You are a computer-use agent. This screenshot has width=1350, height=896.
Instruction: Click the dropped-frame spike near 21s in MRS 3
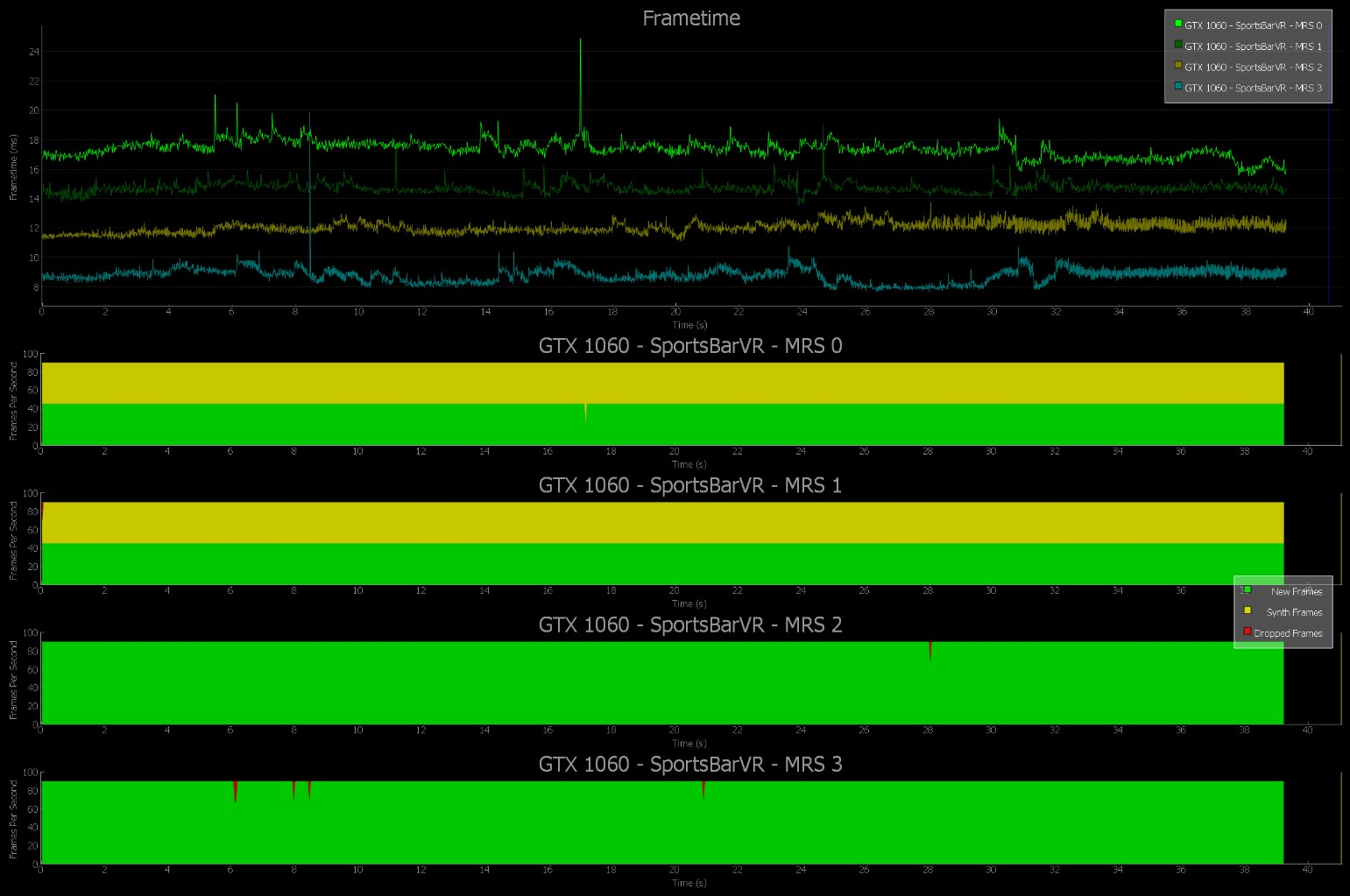[x=703, y=788]
